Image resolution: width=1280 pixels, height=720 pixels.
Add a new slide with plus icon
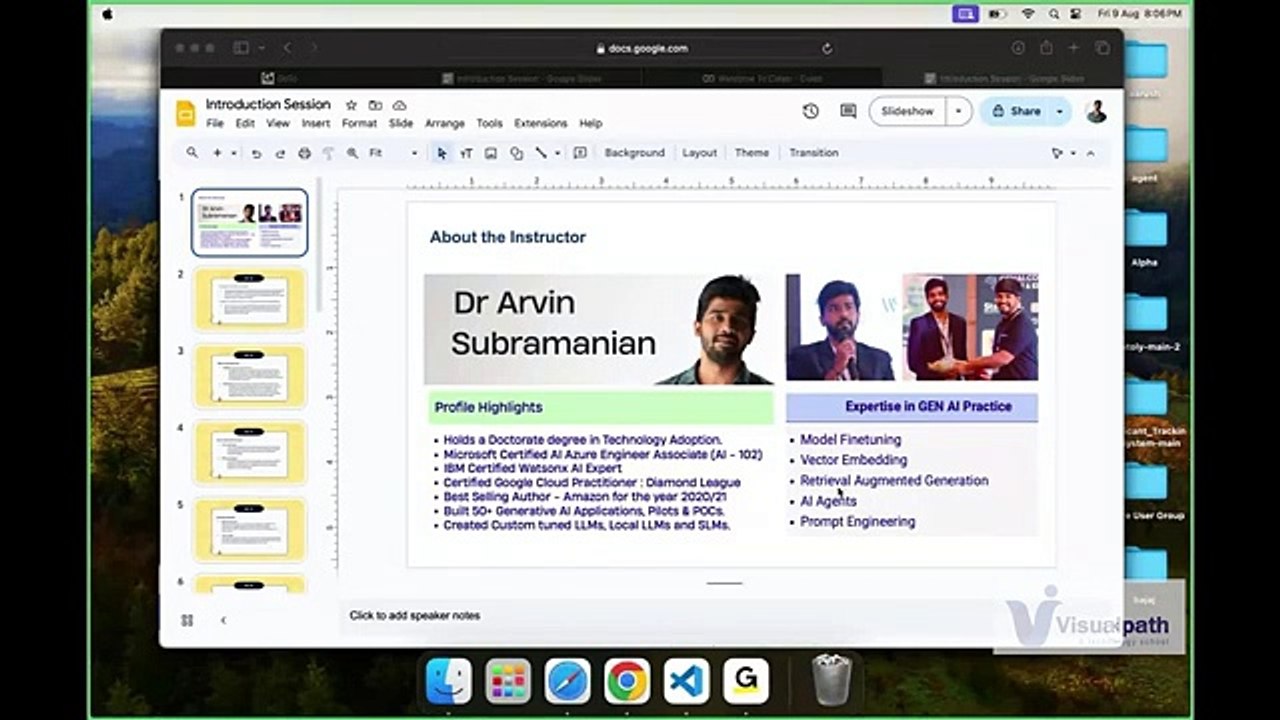coord(217,153)
